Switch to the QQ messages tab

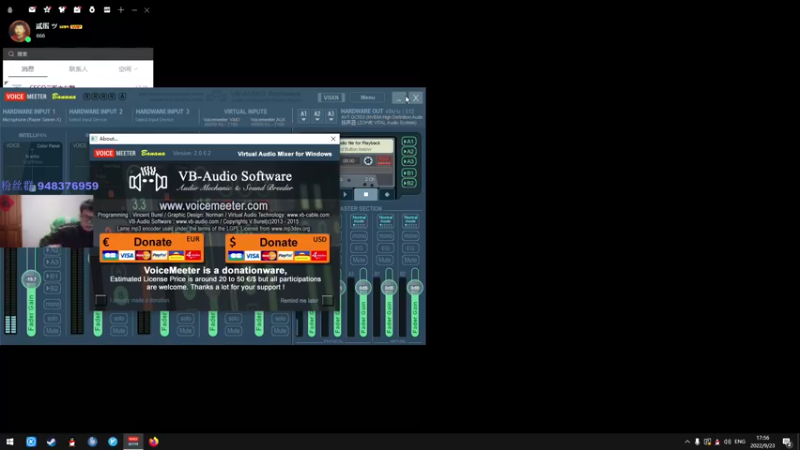pos(28,69)
